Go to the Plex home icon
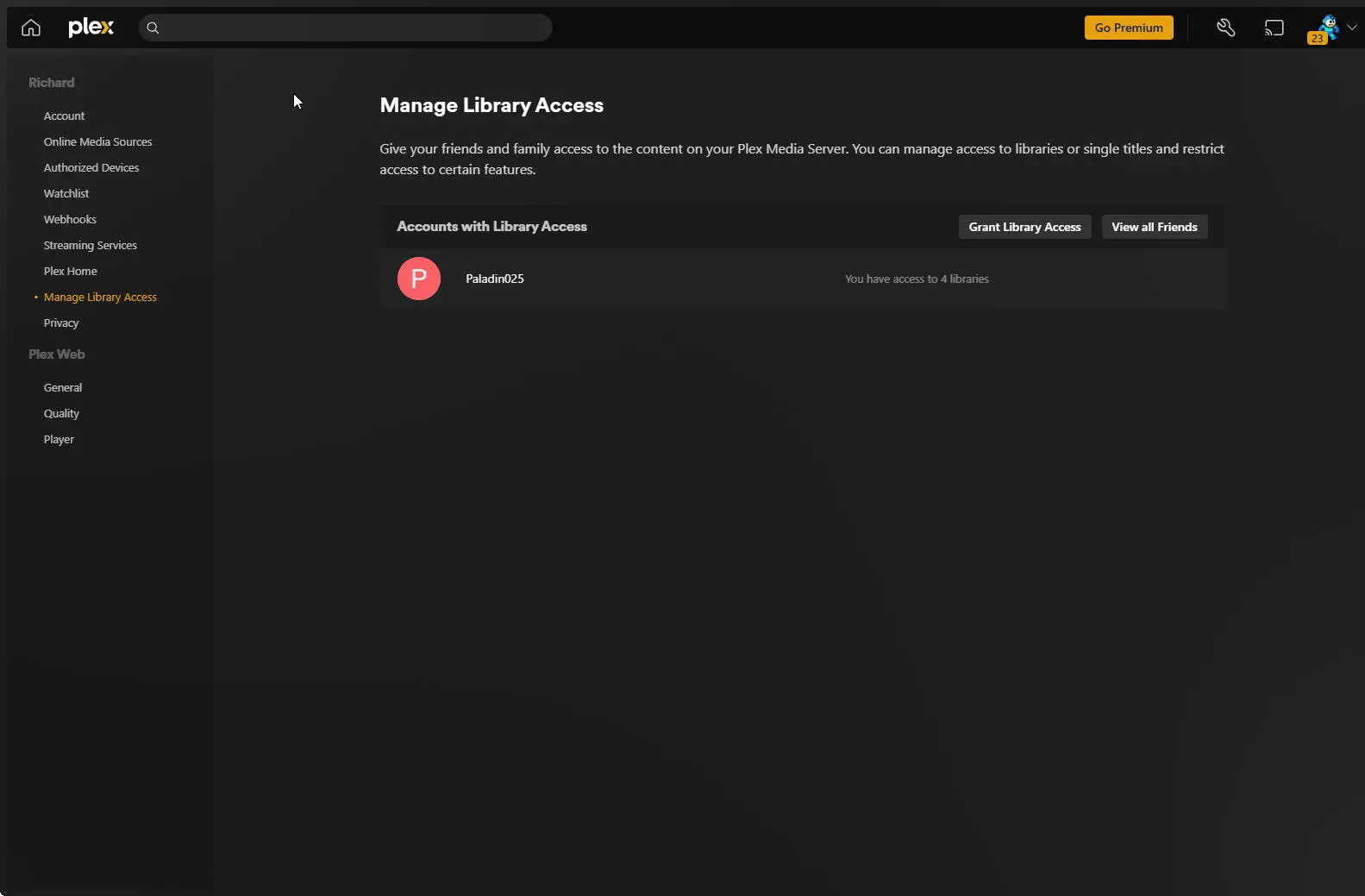 (31, 28)
